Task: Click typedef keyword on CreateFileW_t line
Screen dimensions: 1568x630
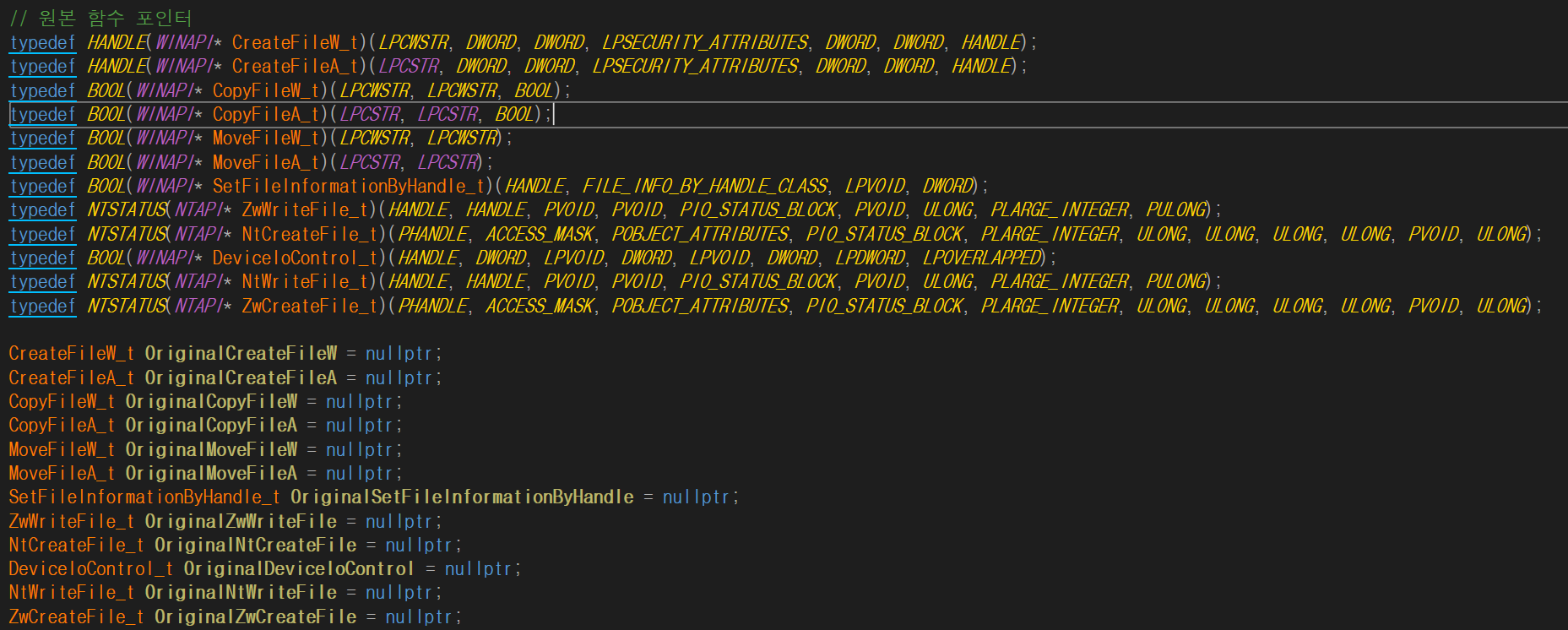Action: coord(42,42)
